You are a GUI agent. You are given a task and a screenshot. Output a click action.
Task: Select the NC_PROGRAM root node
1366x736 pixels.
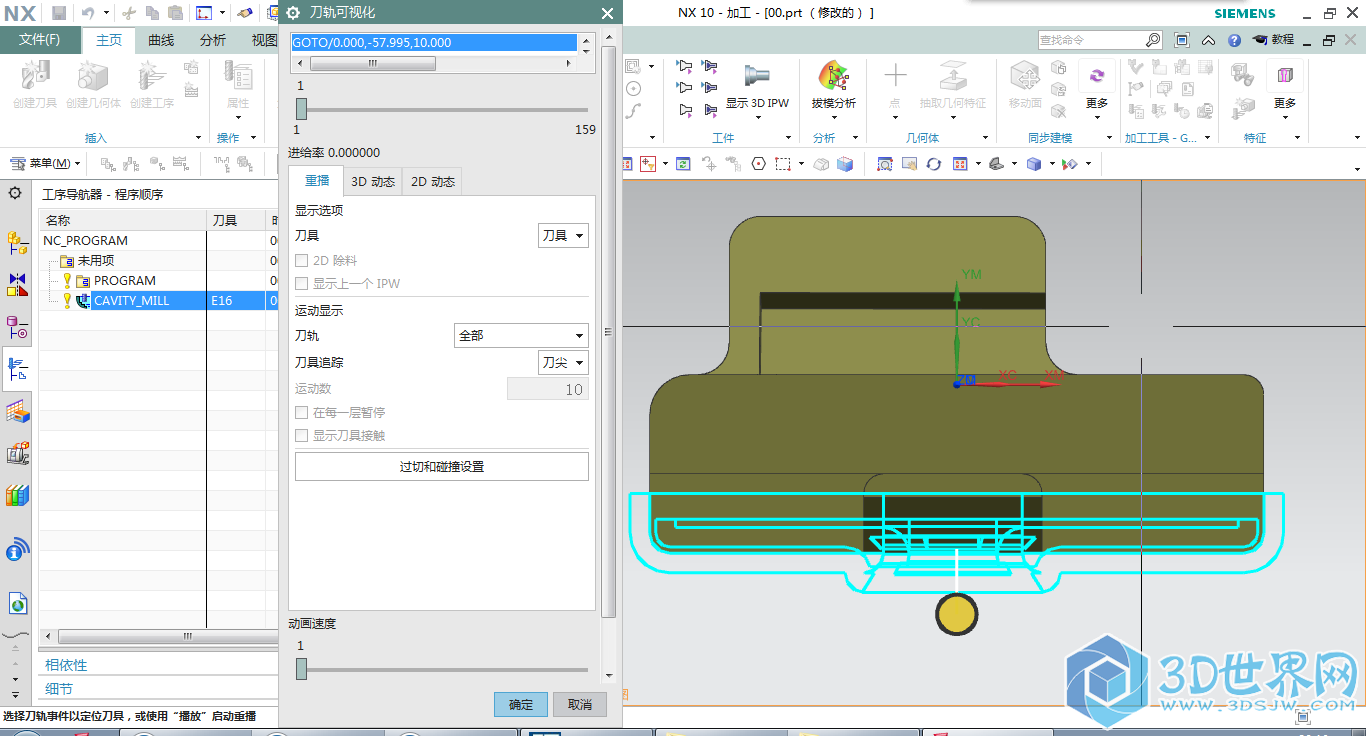pyautogui.click(x=85, y=240)
